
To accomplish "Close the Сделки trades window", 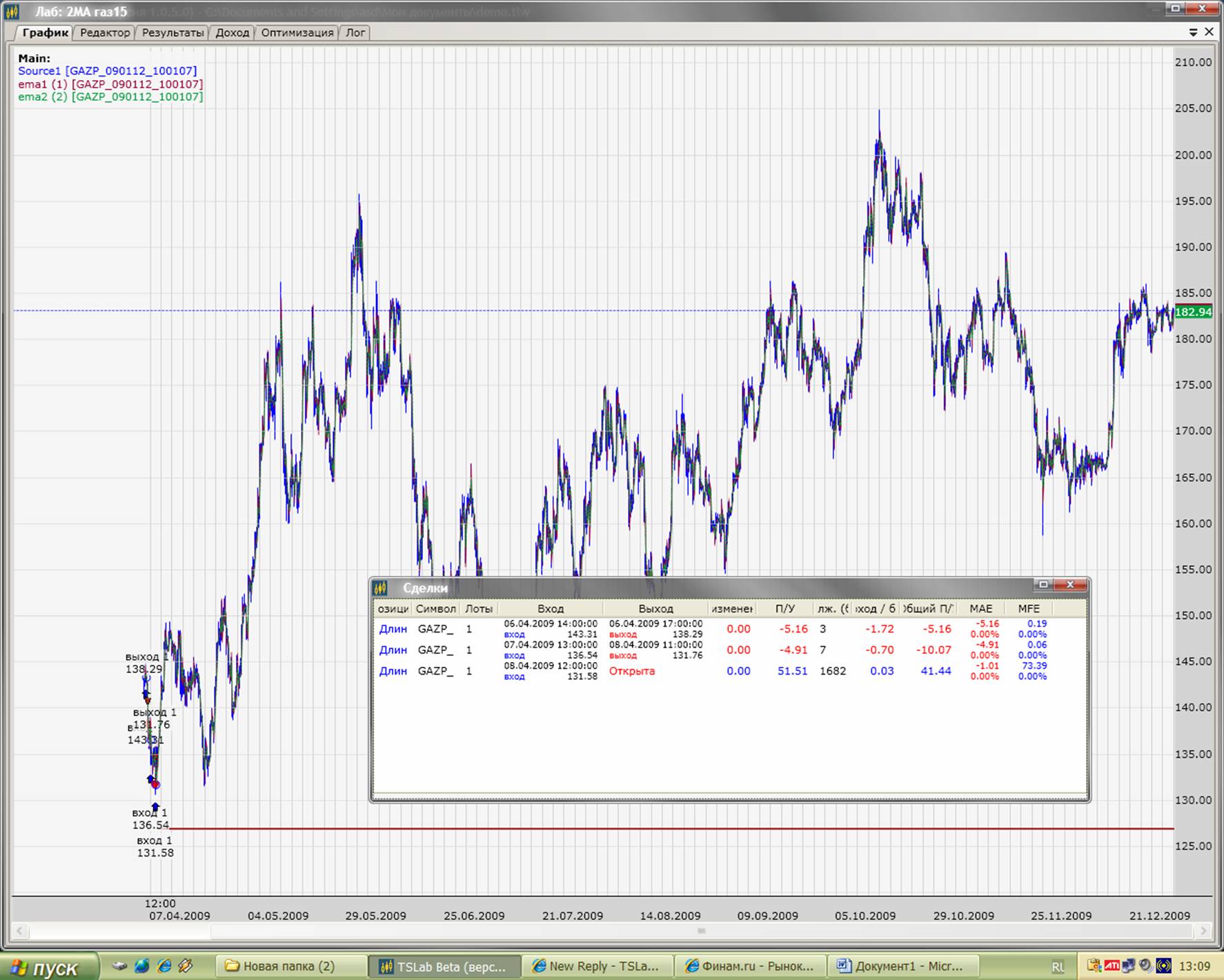I will pos(1070,585).
